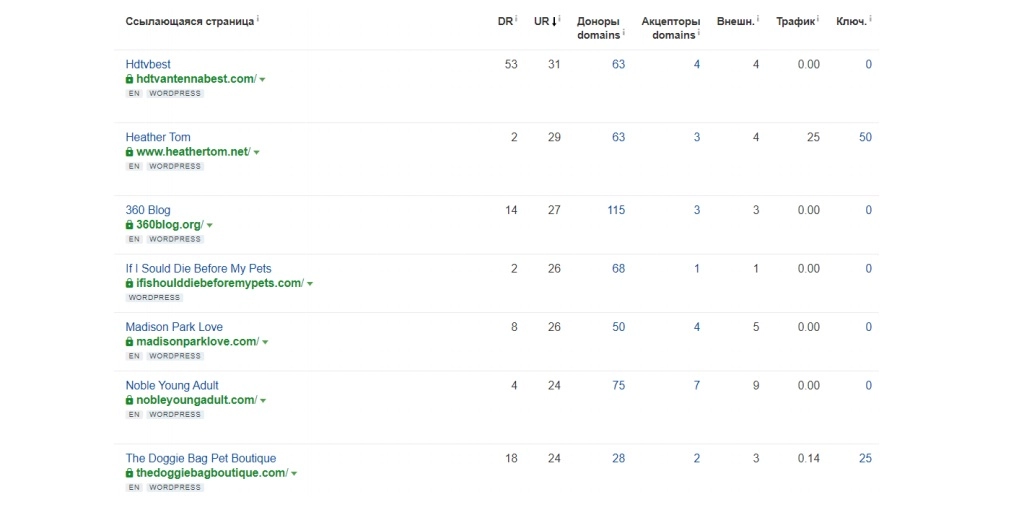Click the info icon beside Ключ. header
Image resolution: width=1024 pixels, height=516 pixels.
(871, 18)
